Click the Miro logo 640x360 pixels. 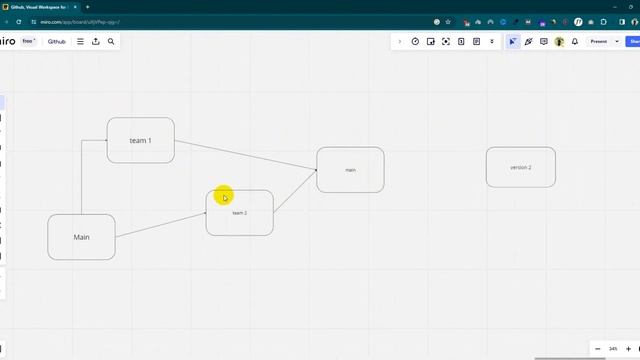(x=7, y=42)
